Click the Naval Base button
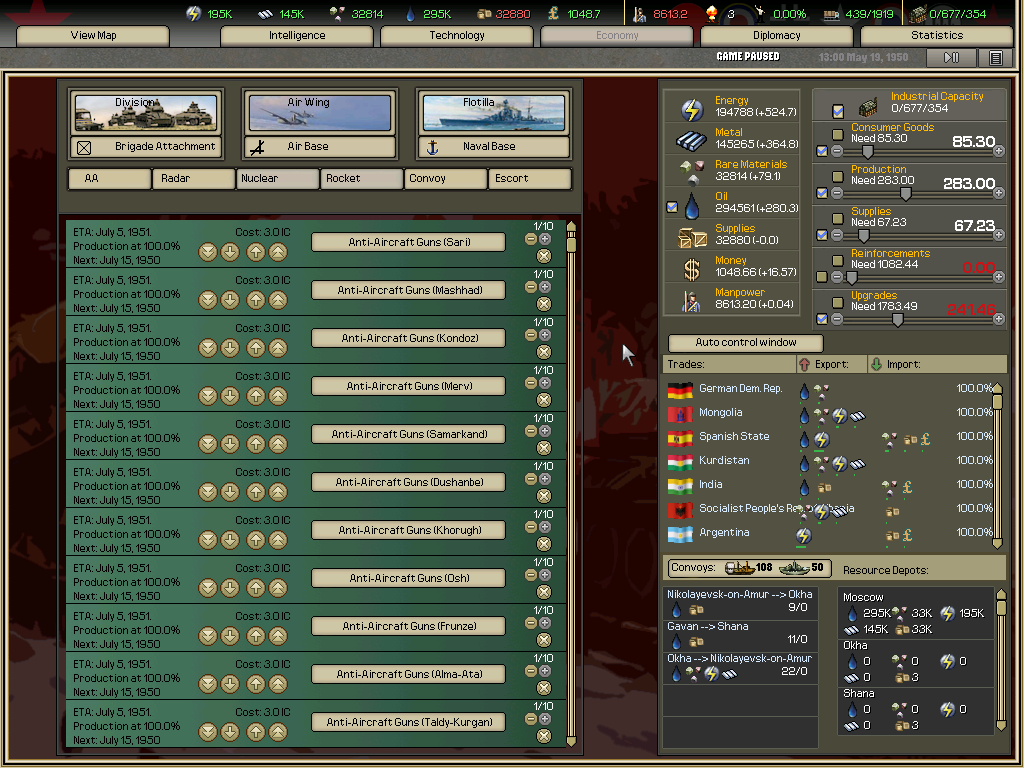 (x=494, y=147)
